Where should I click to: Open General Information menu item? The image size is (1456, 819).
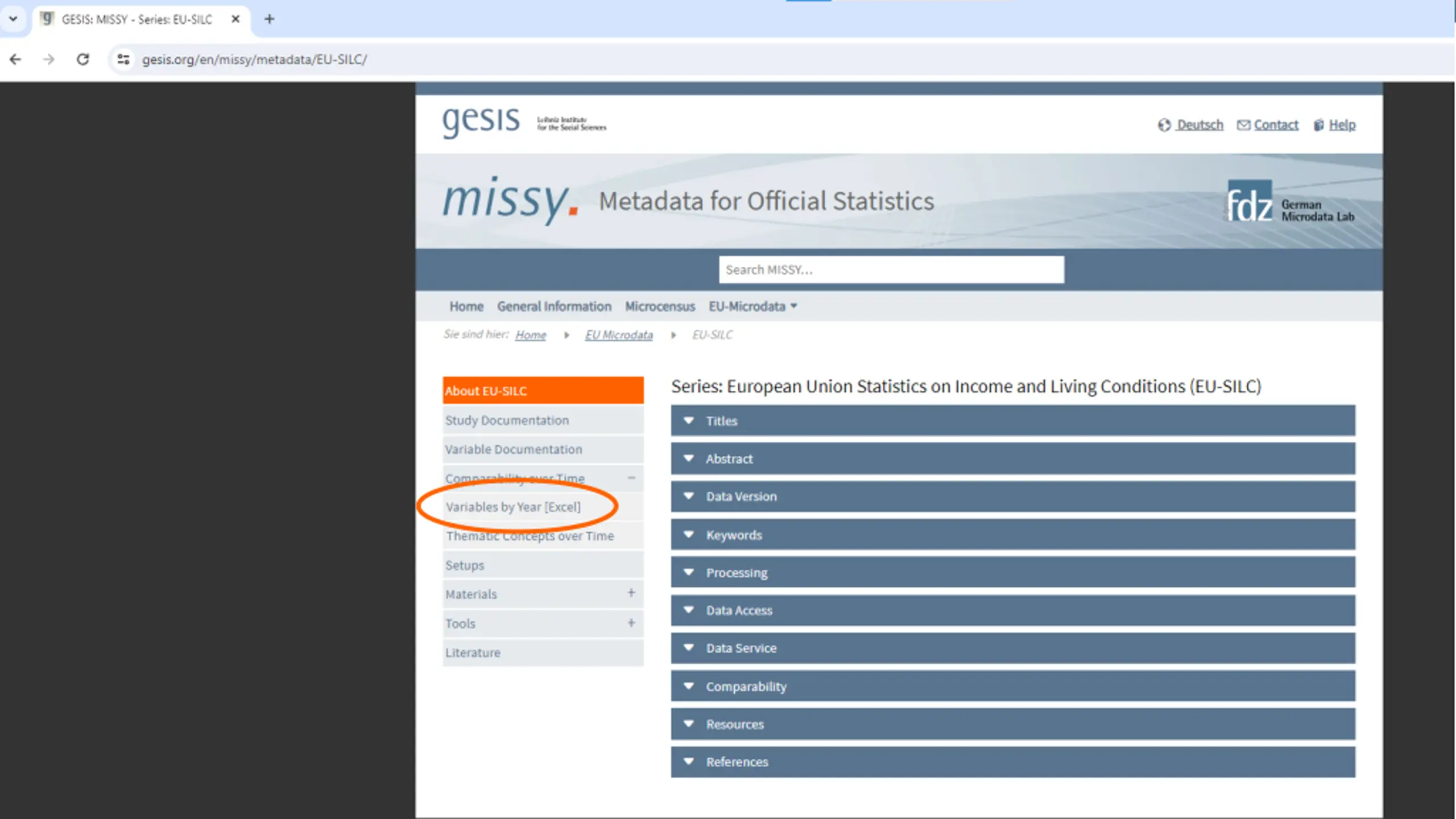pos(554,307)
